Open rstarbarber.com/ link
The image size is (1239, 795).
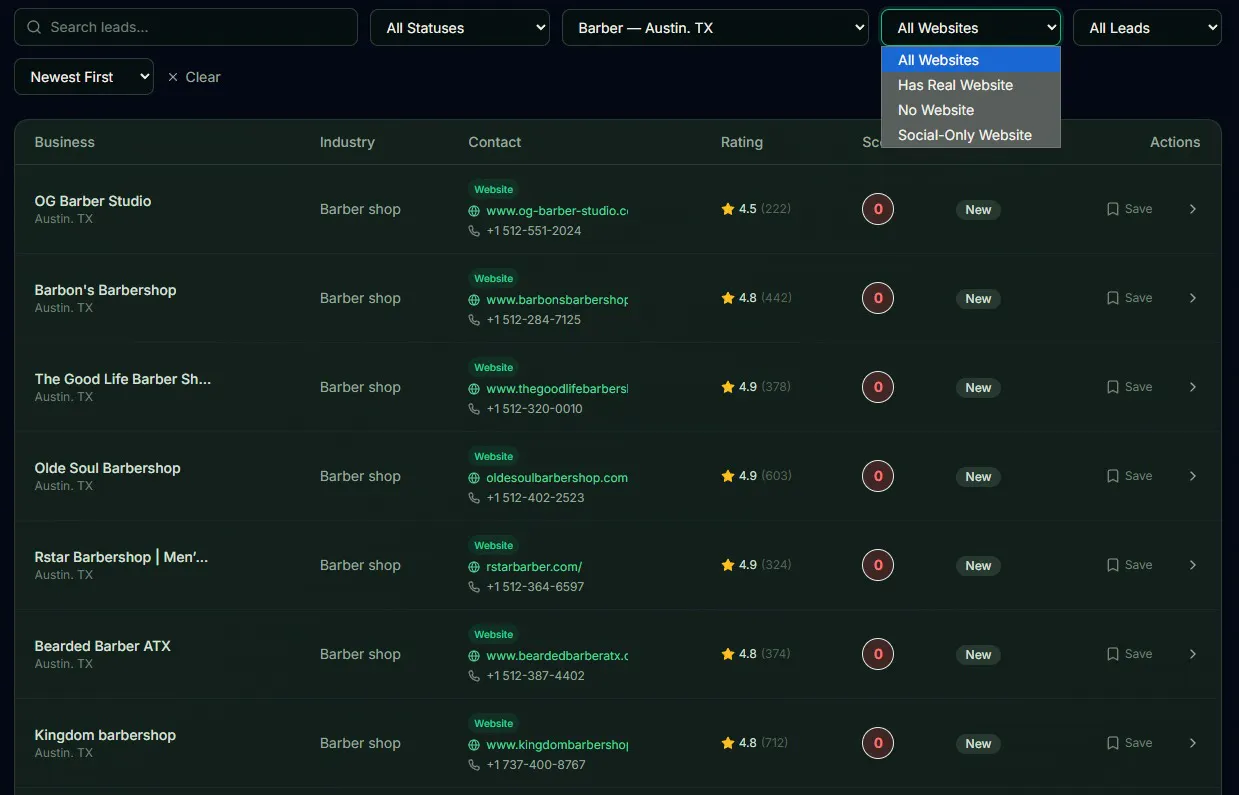534,567
